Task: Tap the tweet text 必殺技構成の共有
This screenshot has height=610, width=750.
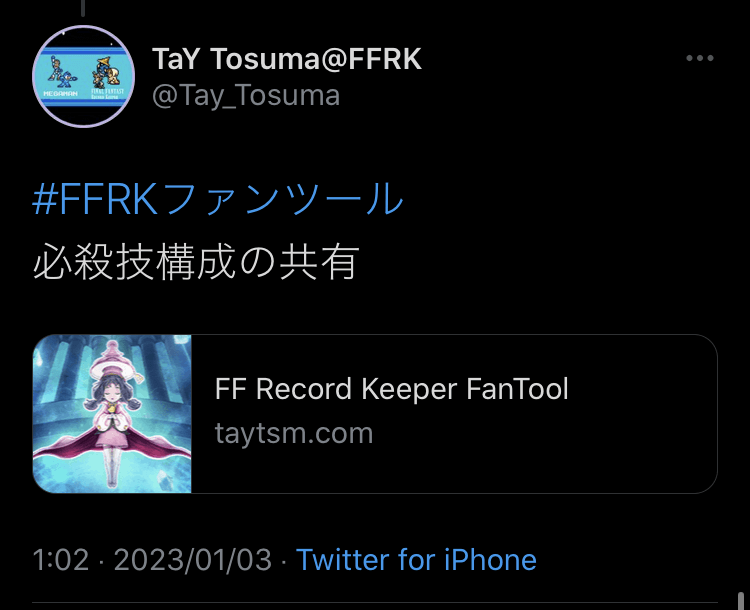Action: pos(196,262)
